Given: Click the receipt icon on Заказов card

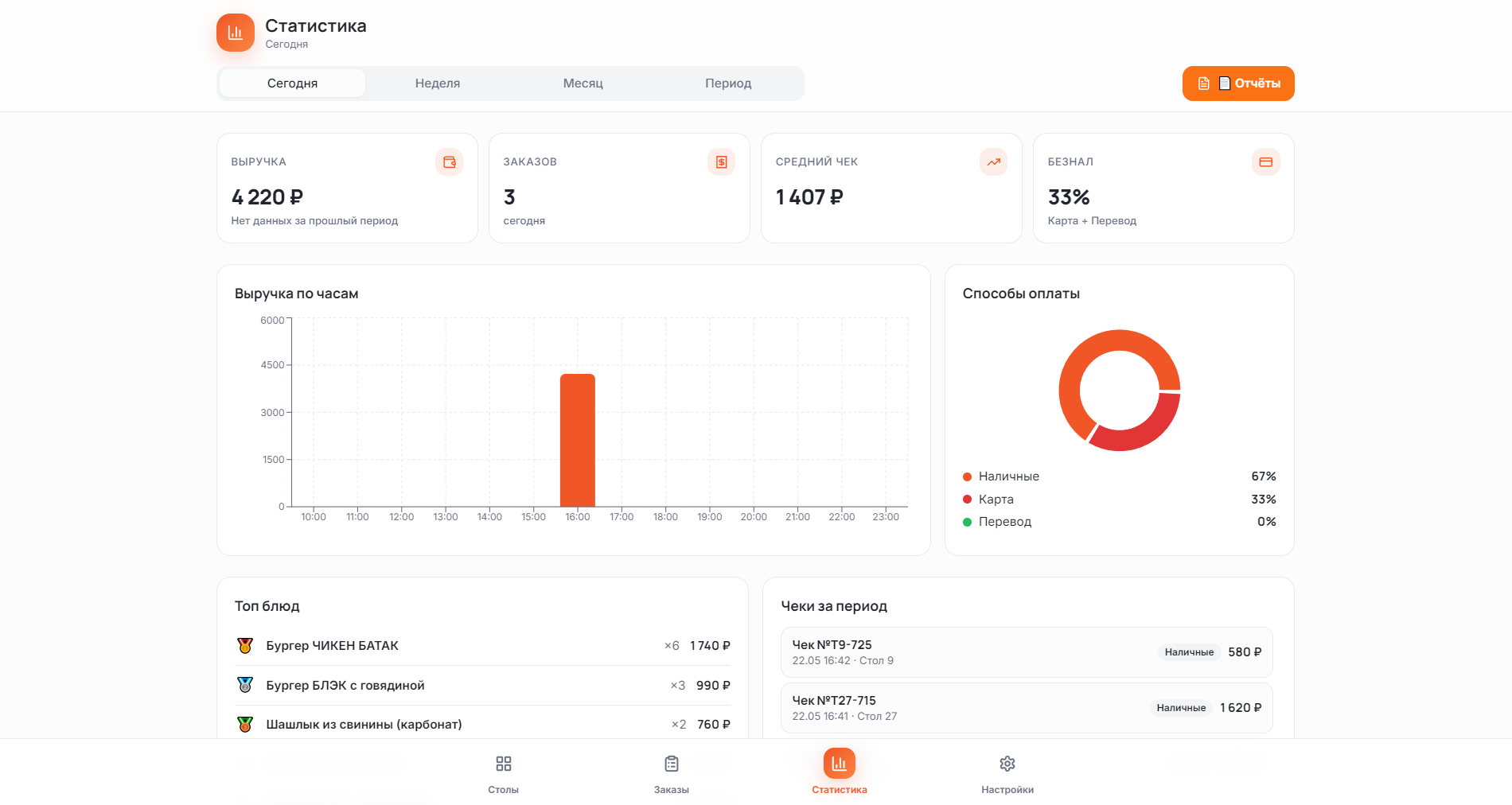Looking at the screenshot, I should [722, 162].
